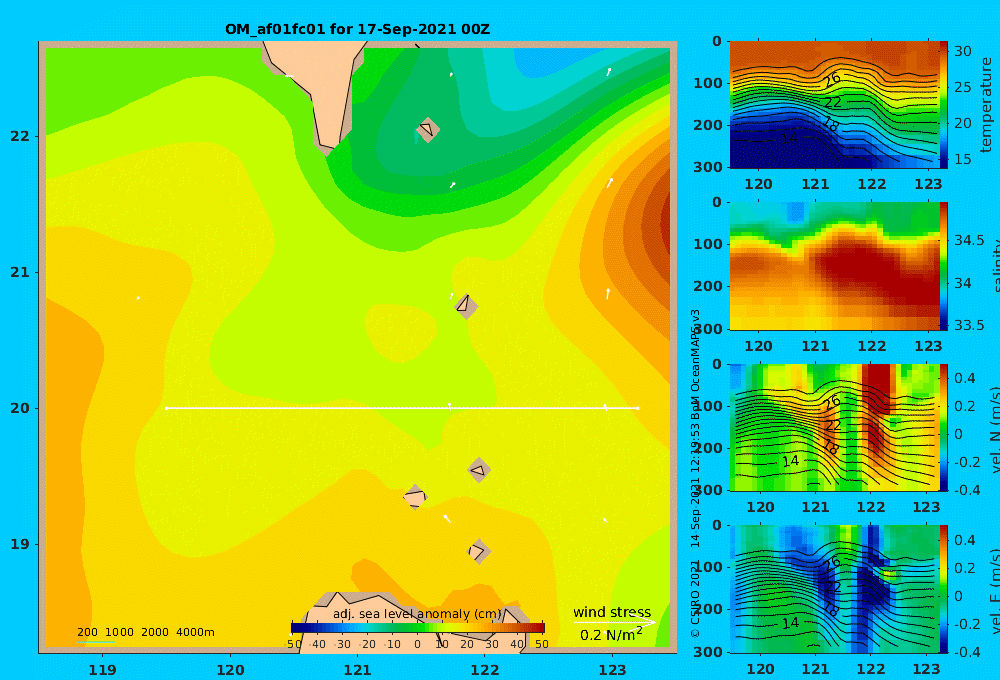Click the 15 tick on temperature colorbar
The width and height of the screenshot is (1000, 680).
coord(962,159)
